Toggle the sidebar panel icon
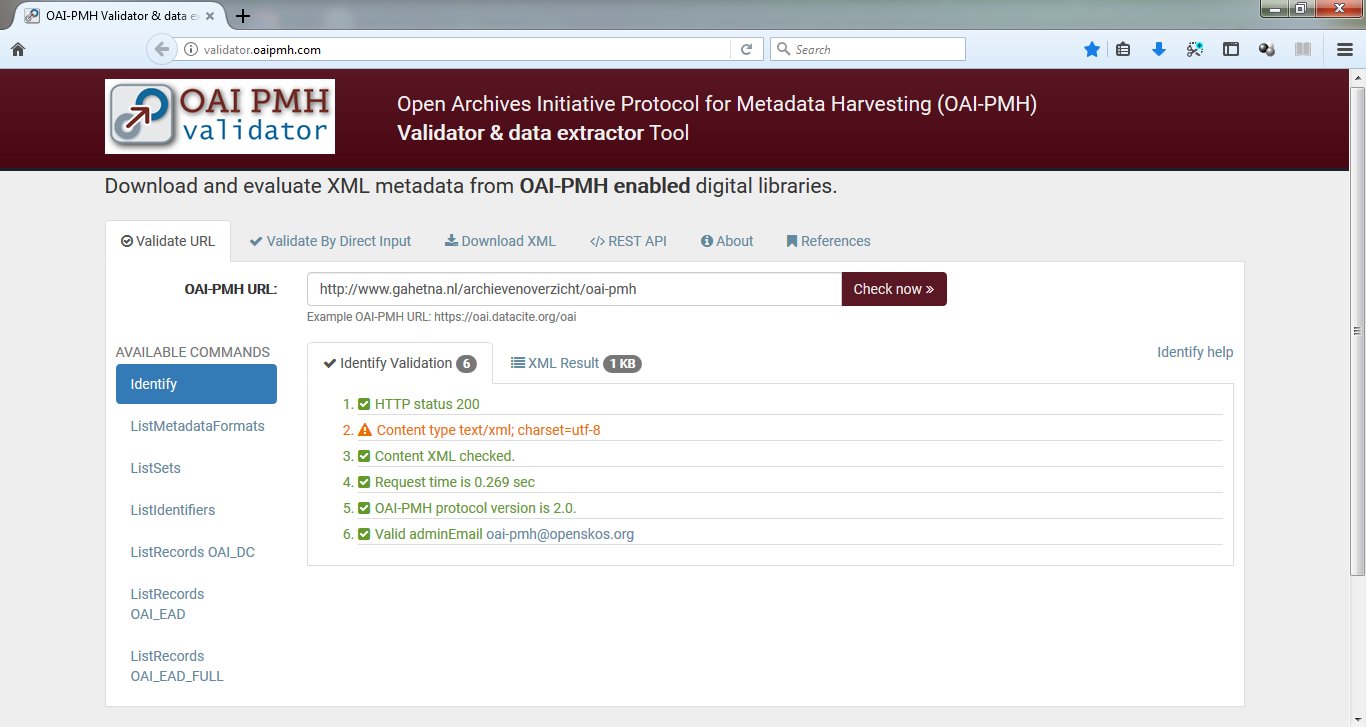 [1231, 49]
